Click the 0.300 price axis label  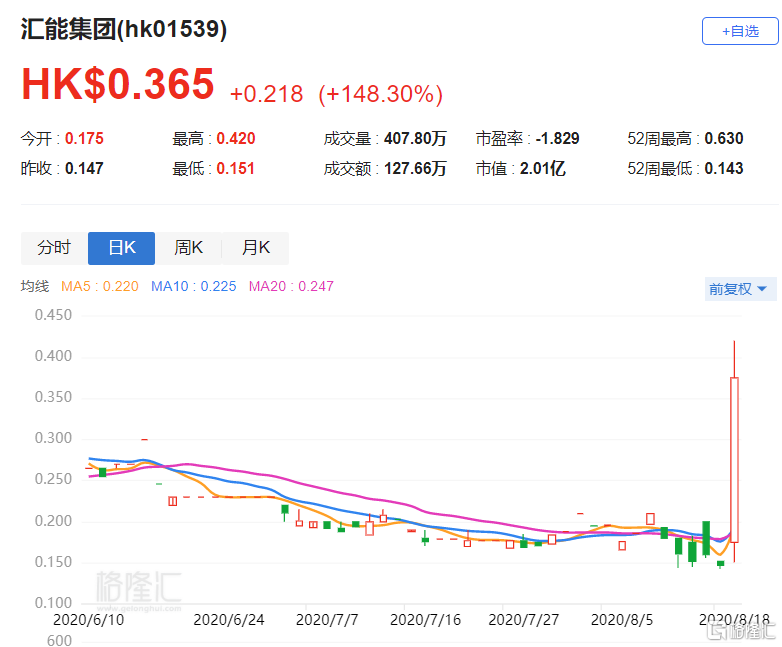click(53, 438)
